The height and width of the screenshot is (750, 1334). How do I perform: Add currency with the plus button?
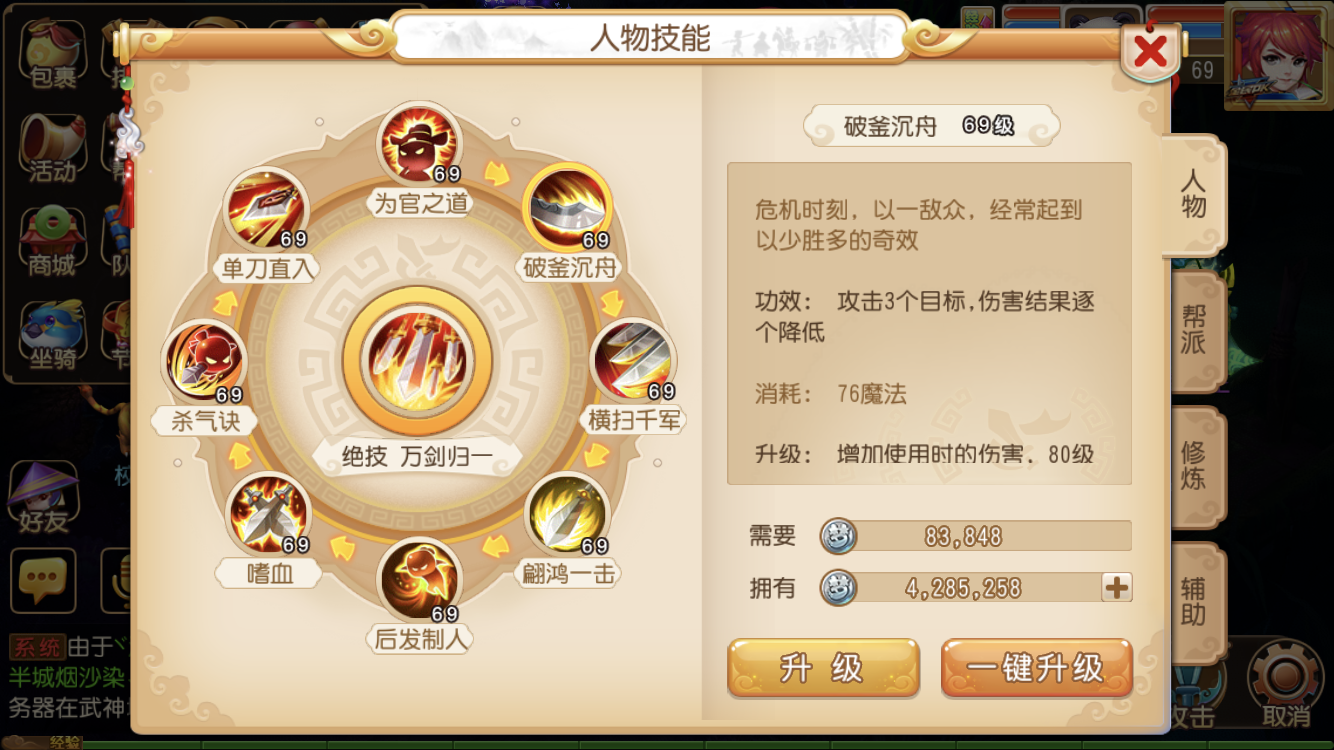coord(1116,587)
